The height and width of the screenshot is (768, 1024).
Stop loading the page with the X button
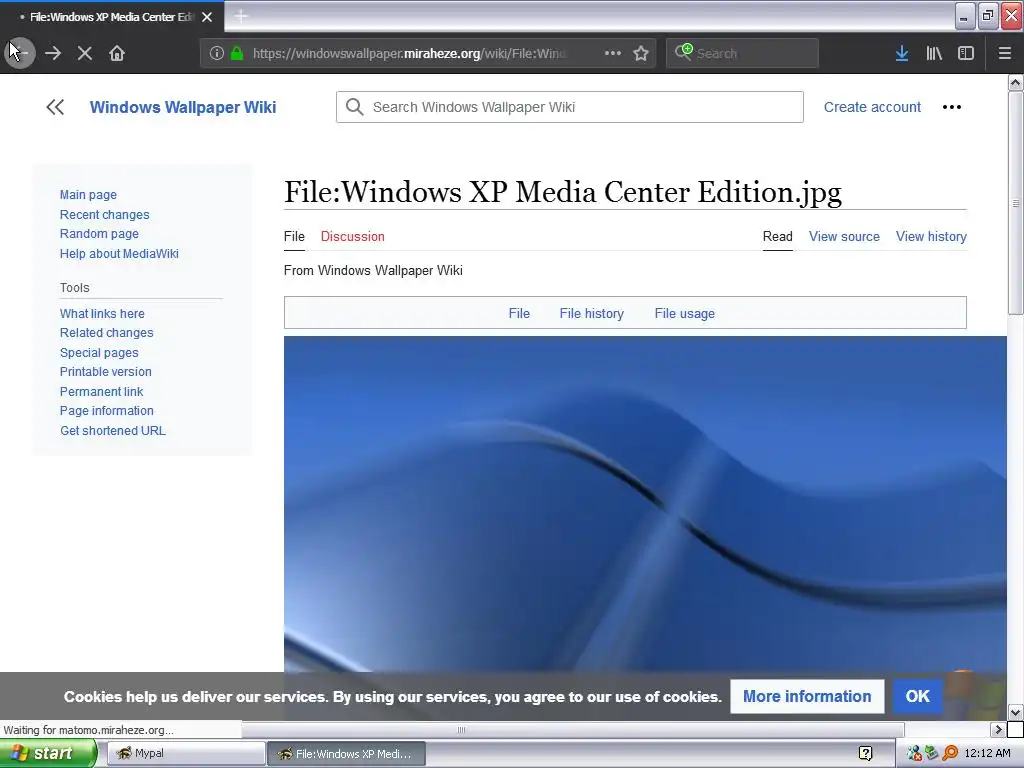85,53
